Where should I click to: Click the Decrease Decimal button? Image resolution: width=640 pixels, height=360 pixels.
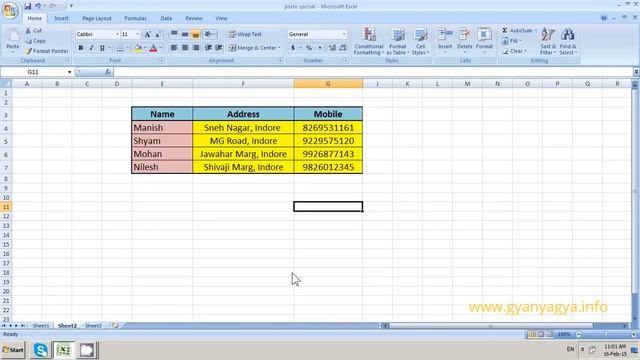click(343, 48)
